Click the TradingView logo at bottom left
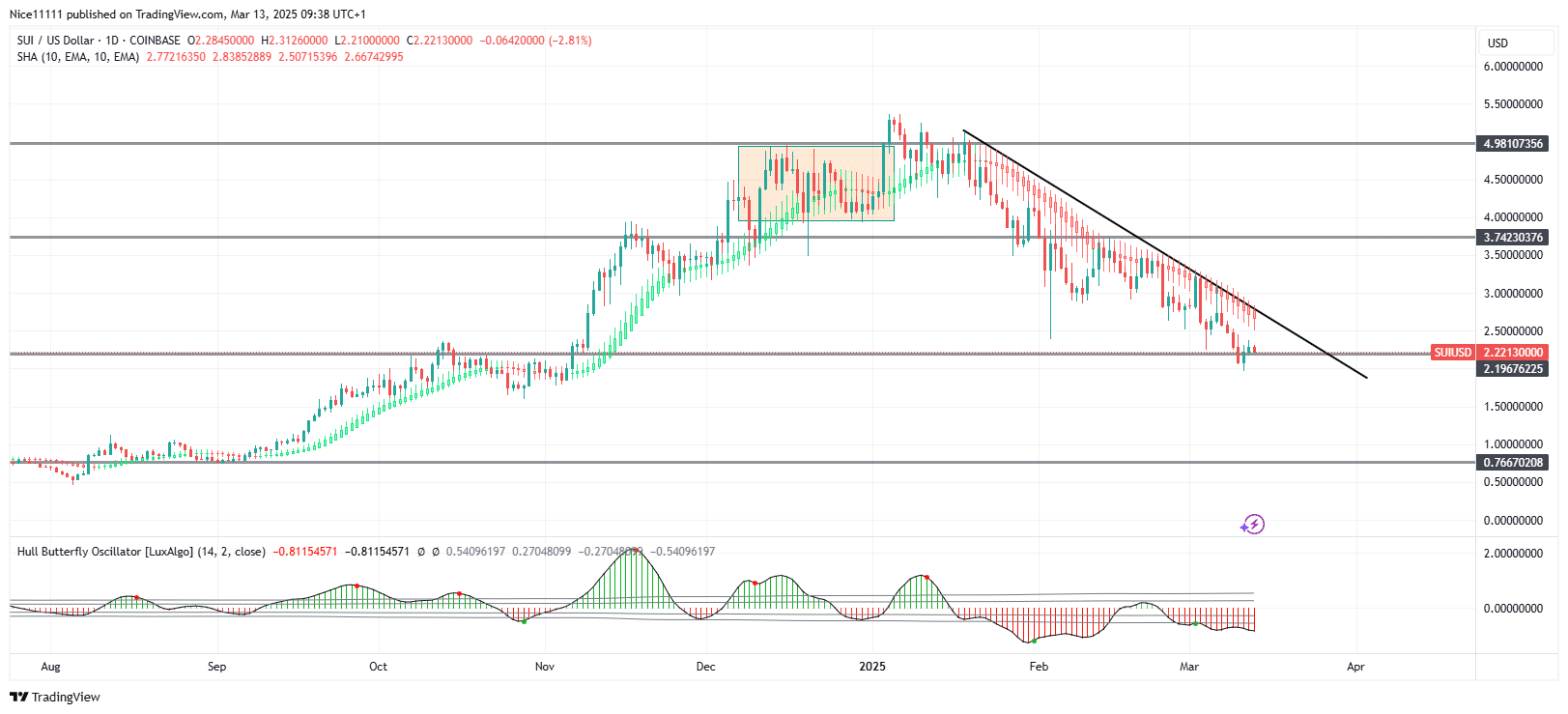Image resolution: width=1568 pixels, height=714 pixels. [x=55, y=697]
